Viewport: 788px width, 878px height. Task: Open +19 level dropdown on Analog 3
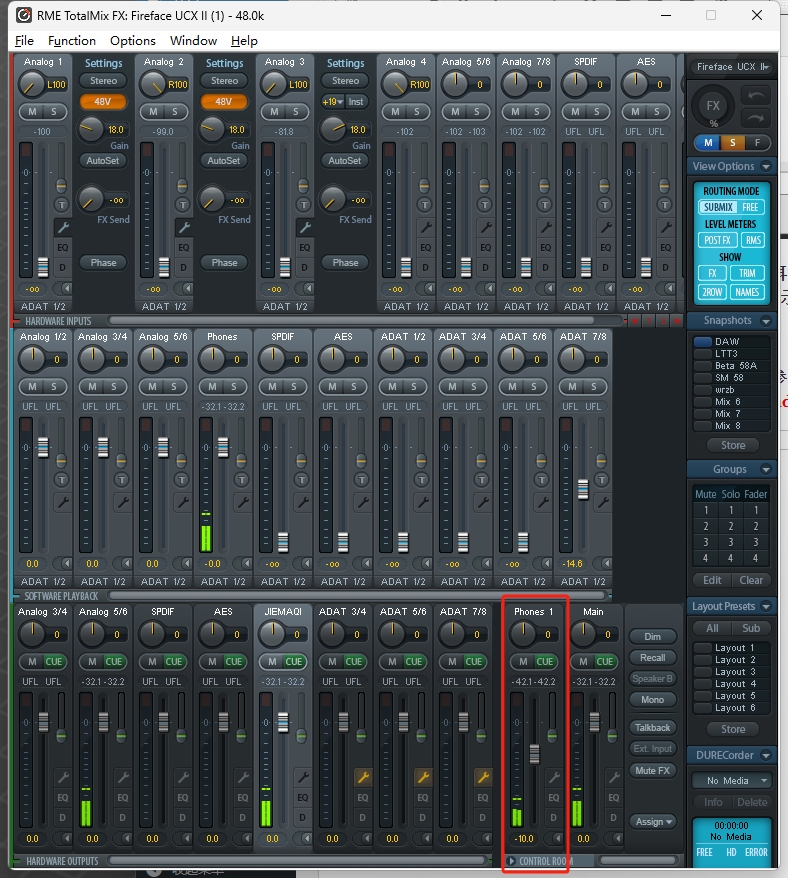pyautogui.click(x=332, y=101)
